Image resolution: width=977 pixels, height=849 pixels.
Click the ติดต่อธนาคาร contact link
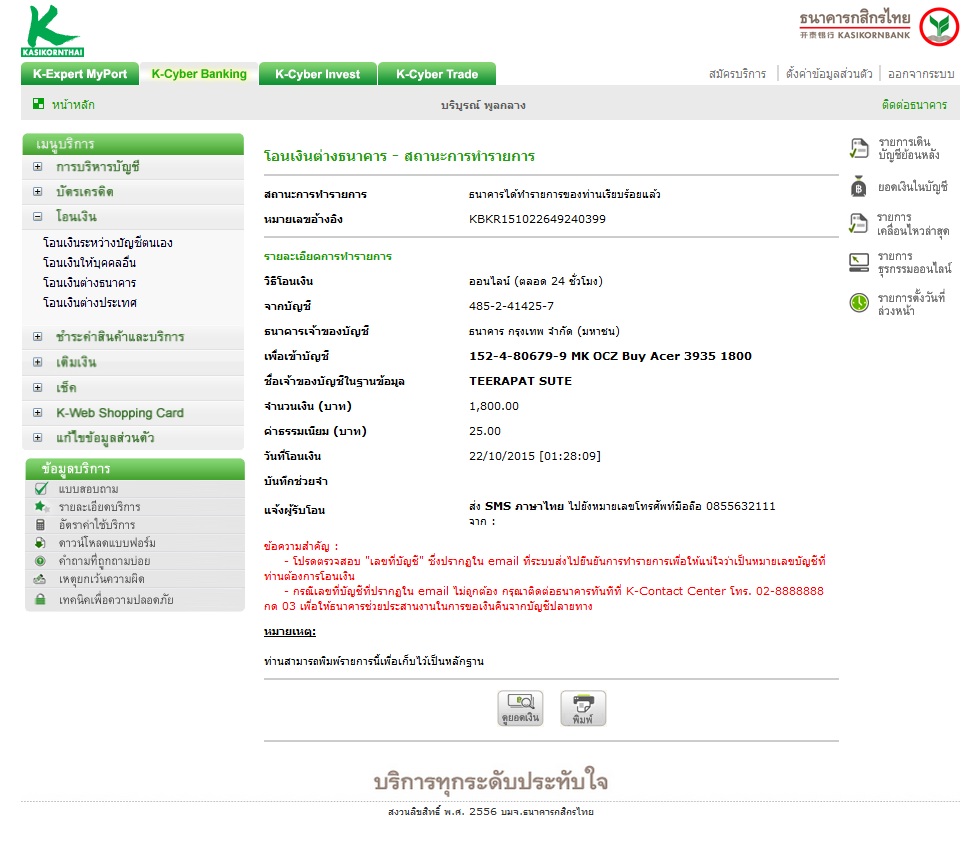914,105
